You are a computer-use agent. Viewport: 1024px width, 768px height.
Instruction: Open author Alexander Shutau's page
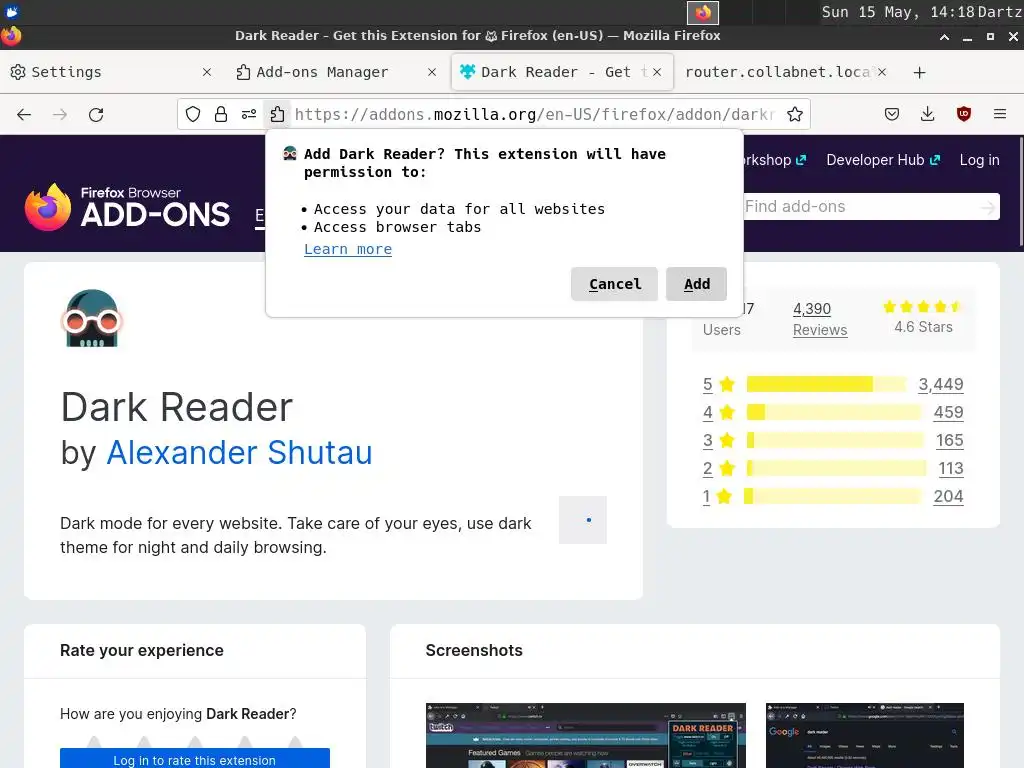(239, 453)
